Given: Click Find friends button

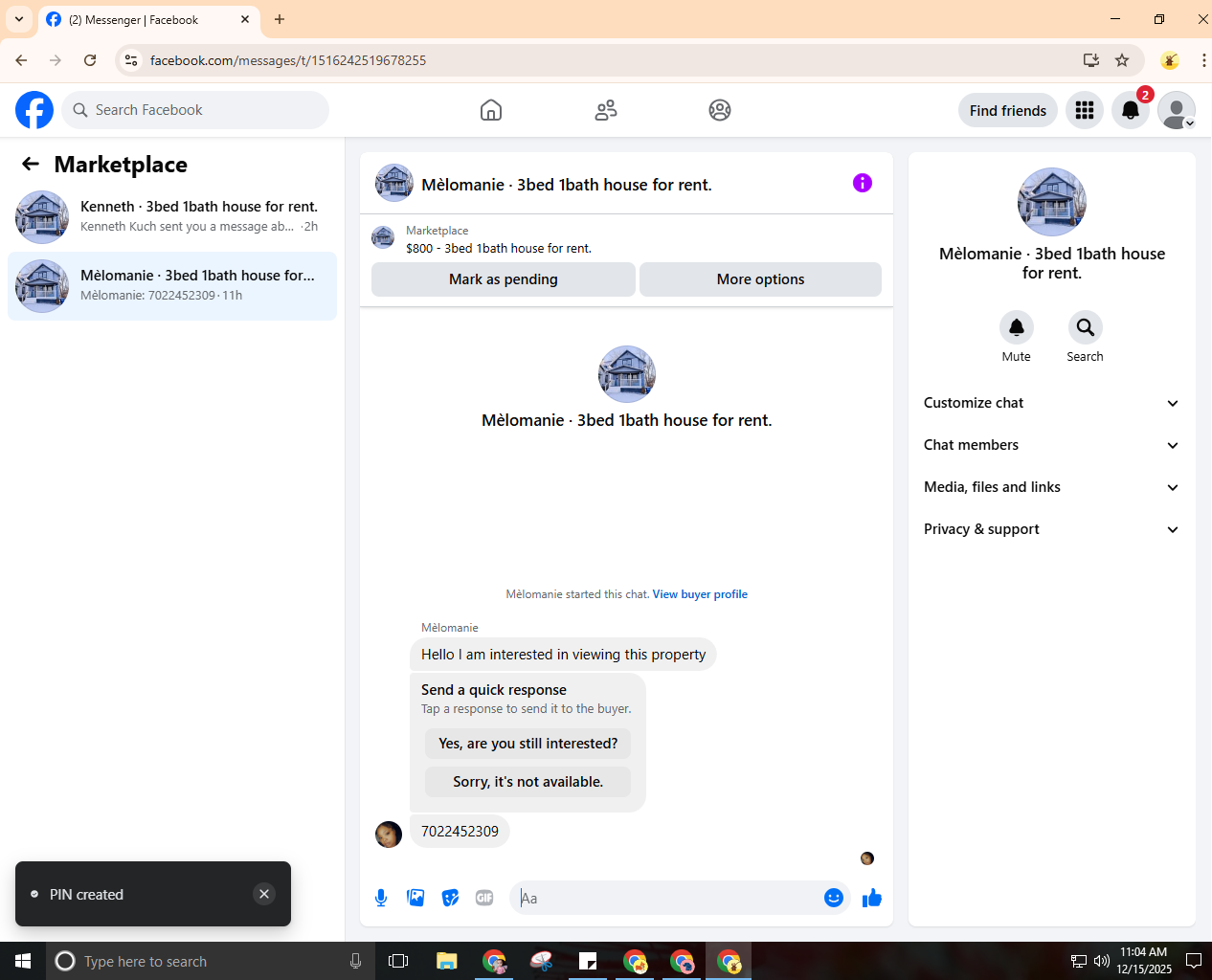Looking at the screenshot, I should pos(1008,110).
